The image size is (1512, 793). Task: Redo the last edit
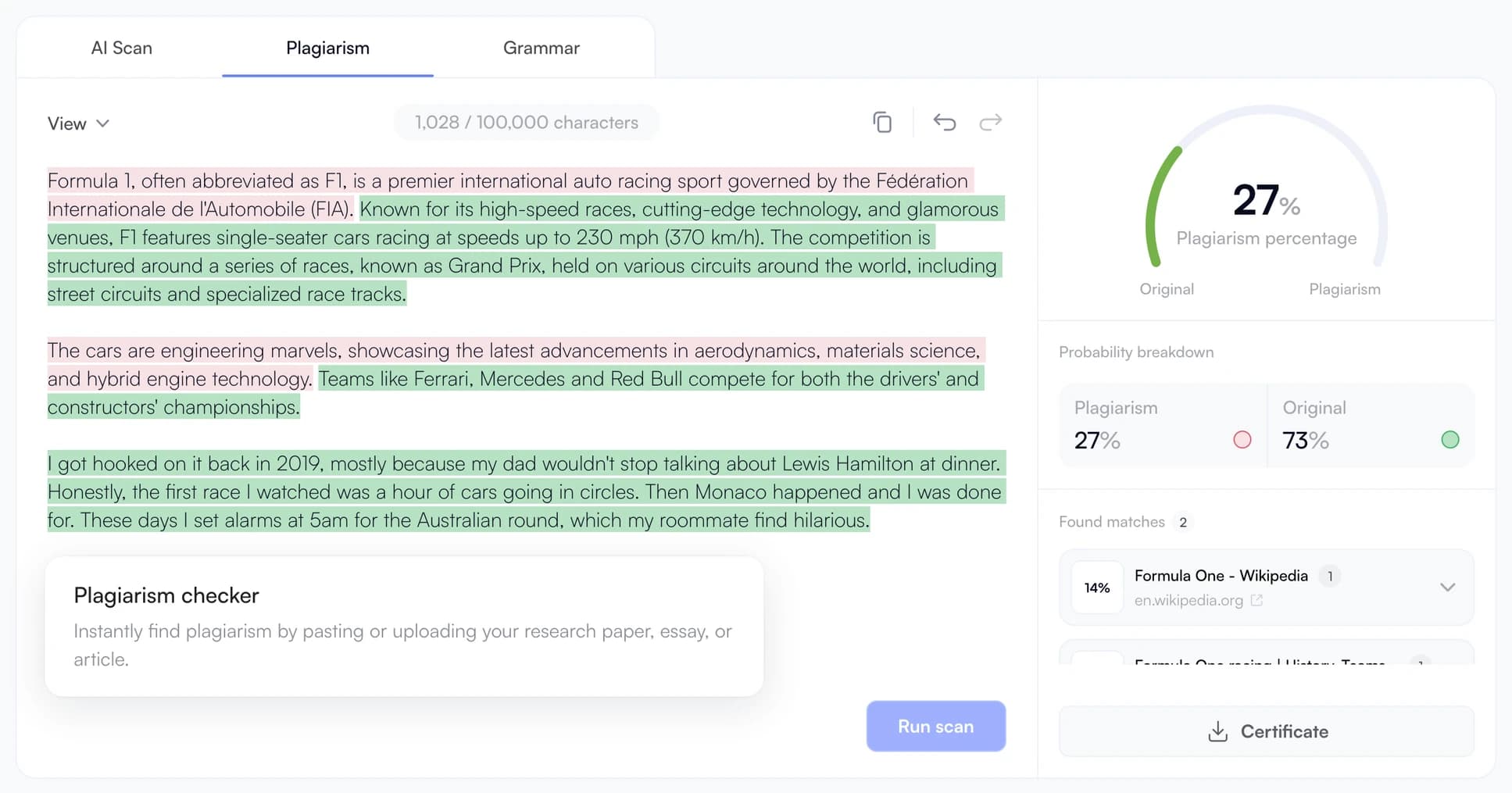click(x=990, y=123)
